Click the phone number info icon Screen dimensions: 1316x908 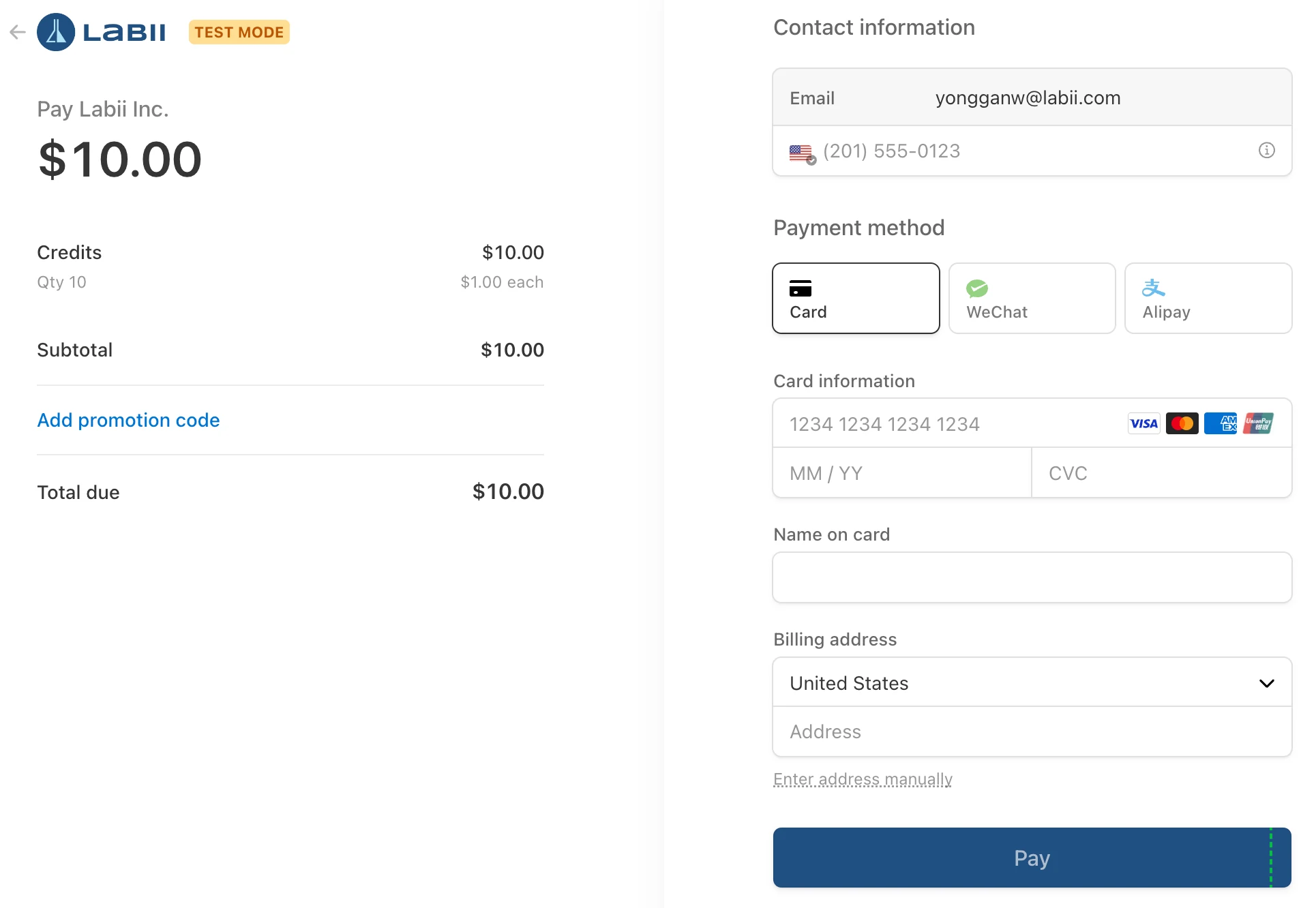tap(1266, 151)
